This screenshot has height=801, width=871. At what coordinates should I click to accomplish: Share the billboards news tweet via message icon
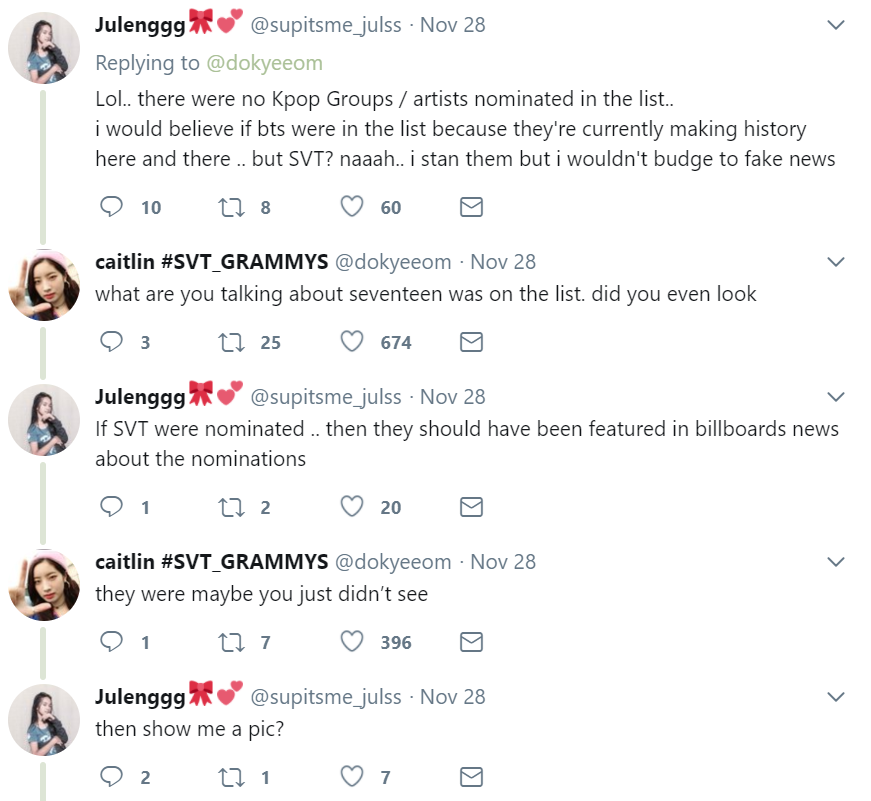pos(471,507)
